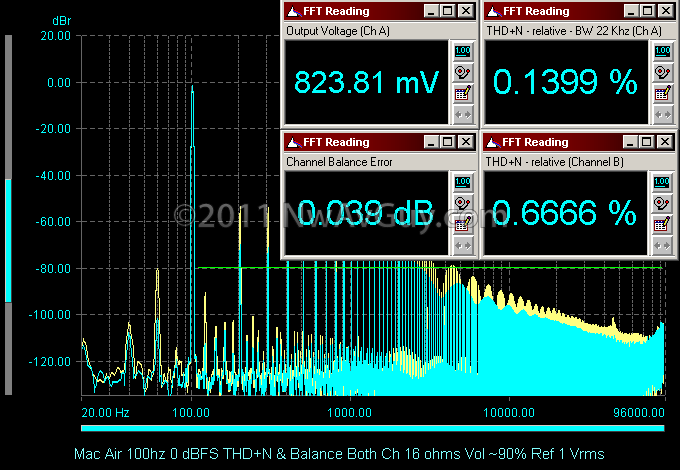Click the double-arrow icon in Channel Balance Error window

pyautogui.click(x=463, y=246)
